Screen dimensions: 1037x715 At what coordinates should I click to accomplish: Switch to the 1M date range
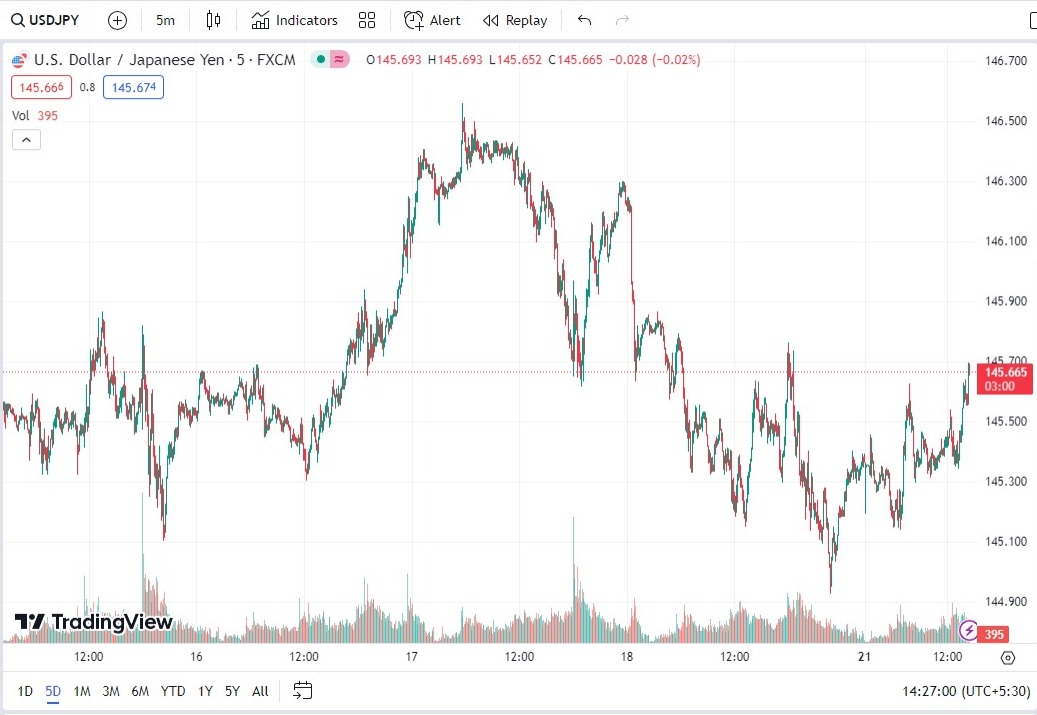point(82,691)
